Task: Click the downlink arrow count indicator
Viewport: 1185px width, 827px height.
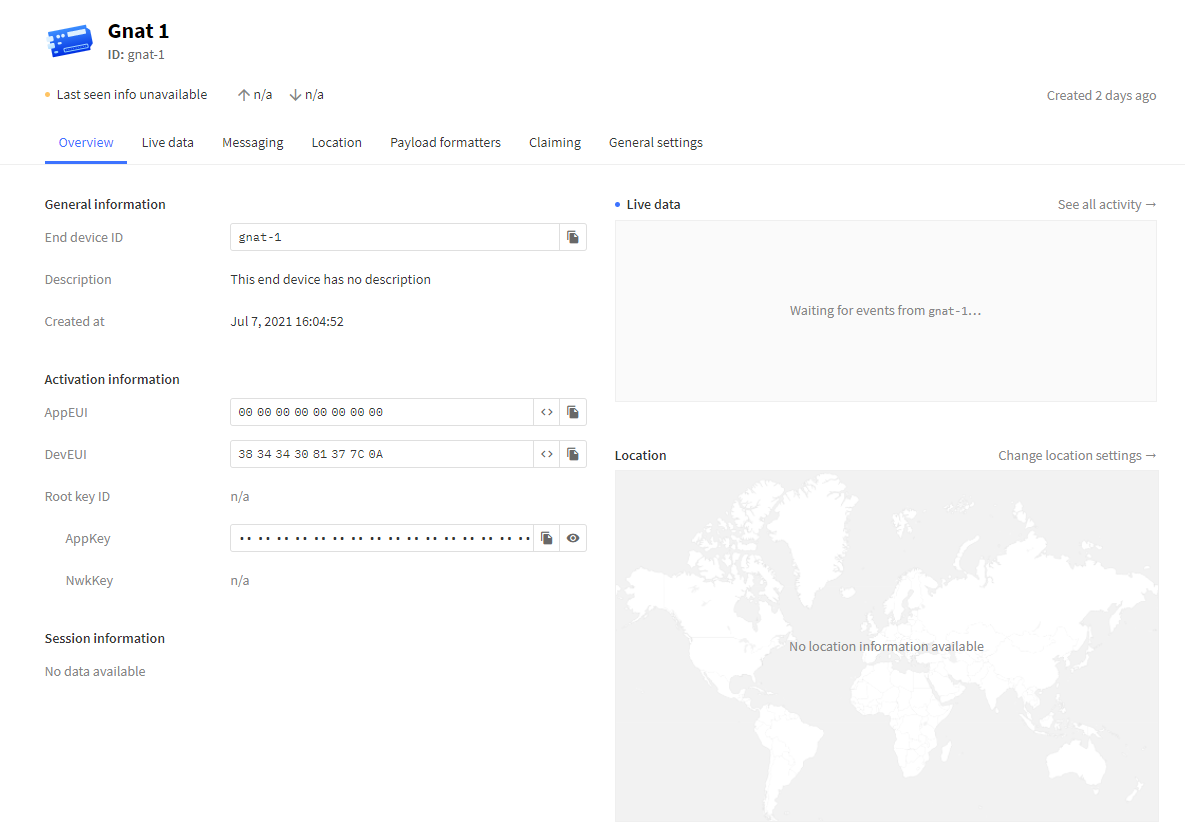Action: click(x=306, y=95)
